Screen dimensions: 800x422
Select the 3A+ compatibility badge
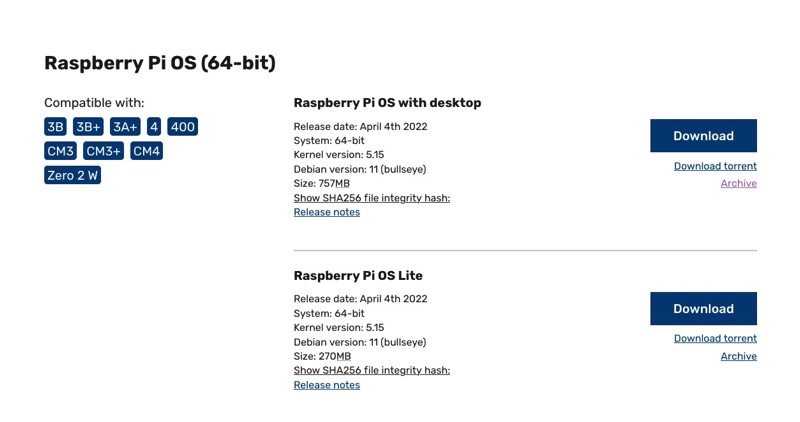point(125,127)
